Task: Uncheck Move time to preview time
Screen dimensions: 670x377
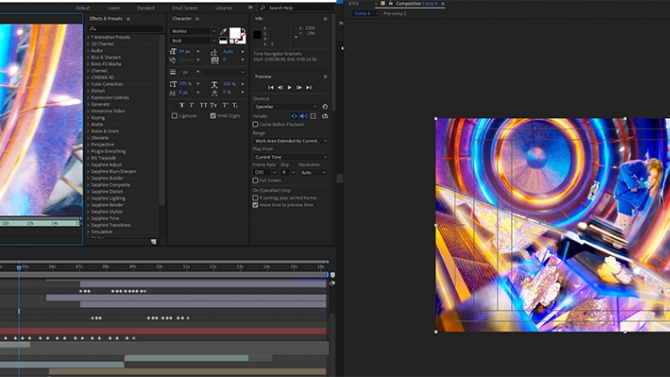Action: coord(255,205)
